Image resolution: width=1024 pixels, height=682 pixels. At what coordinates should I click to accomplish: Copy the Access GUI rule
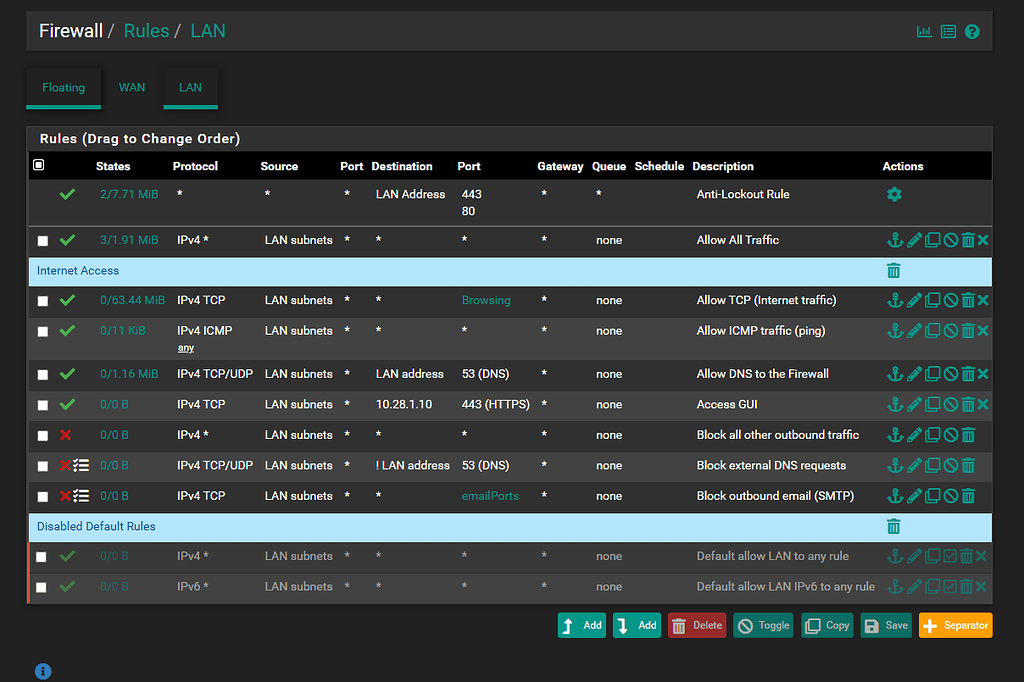tap(931, 404)
